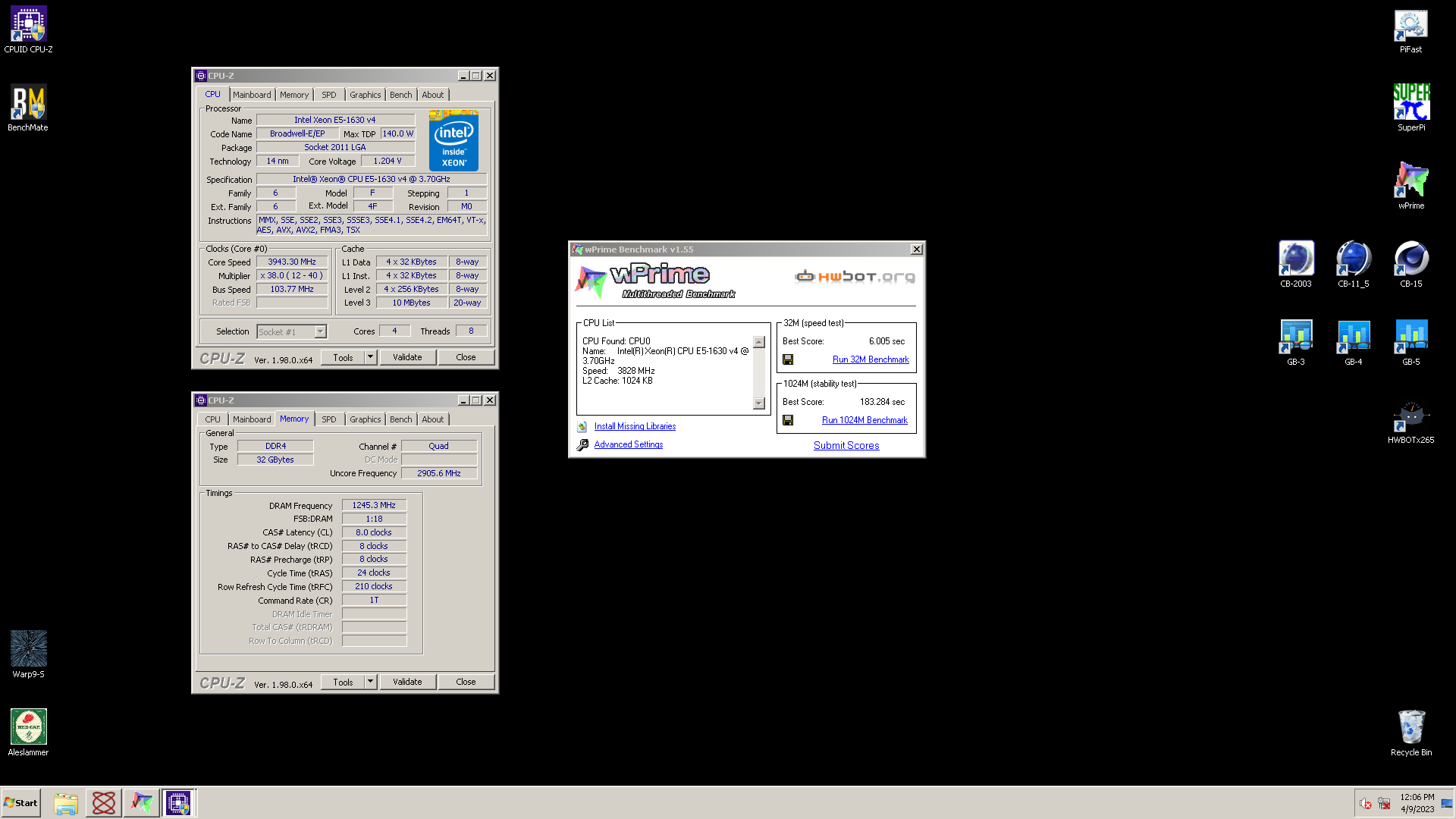This screenshot has width=1456, height=819.
Task: Click Close button in top CPU-Z window
Action: tap(466, 357)
